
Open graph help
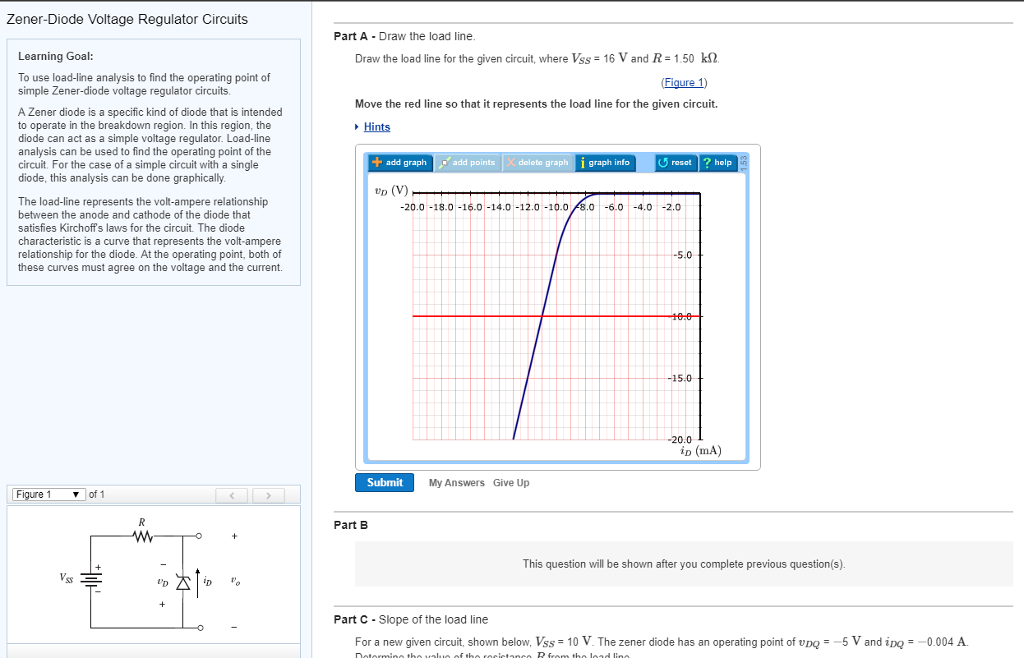coord(717,162)
